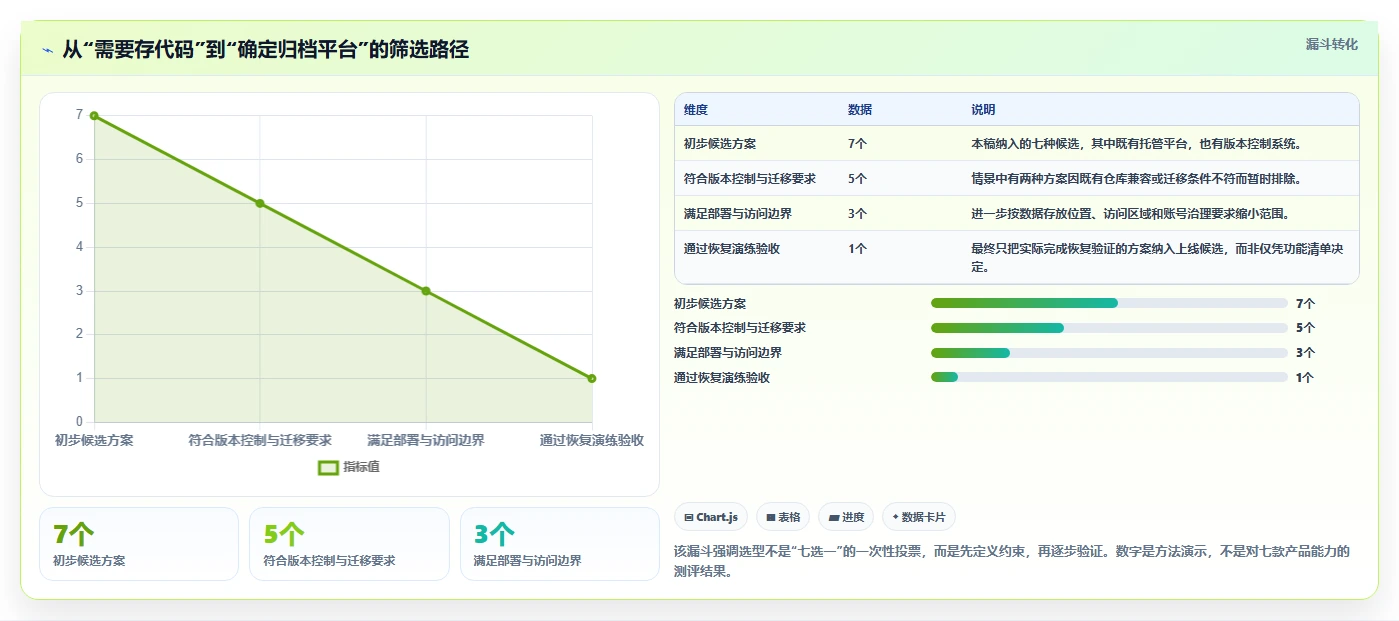The width and height of the screenshot is (1399, 621).
Task: Open the 5个 符合版本控制与迁移要求 stat card
Action: coord(349,544)
